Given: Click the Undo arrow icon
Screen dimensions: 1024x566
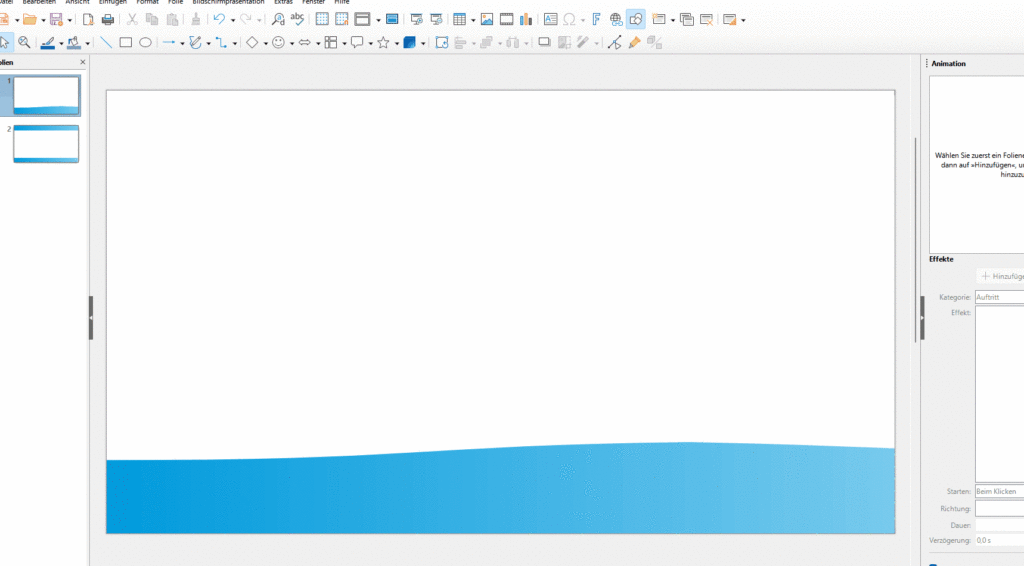Looking at the screenshot, I should [x=219, y=19].
